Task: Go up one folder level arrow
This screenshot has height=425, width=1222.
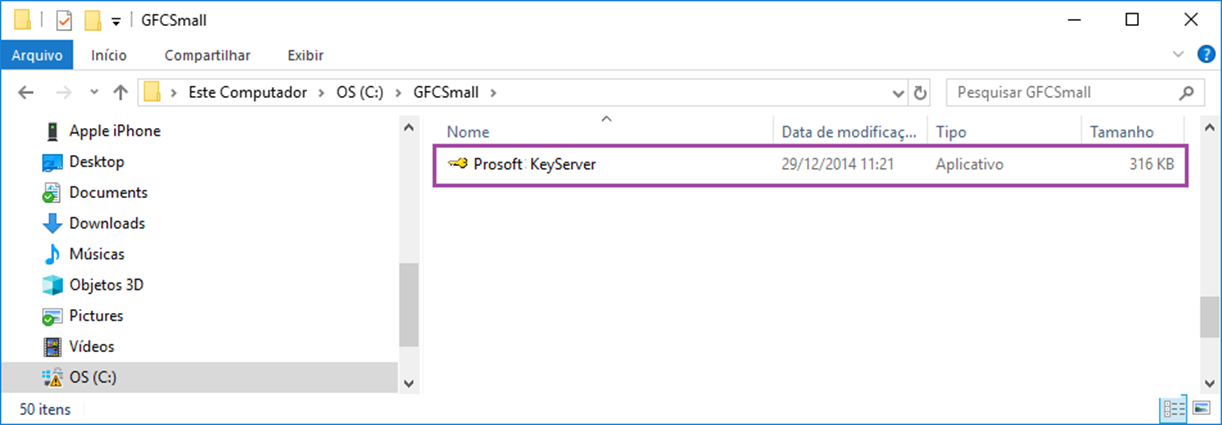Action: tap(120, 93)
